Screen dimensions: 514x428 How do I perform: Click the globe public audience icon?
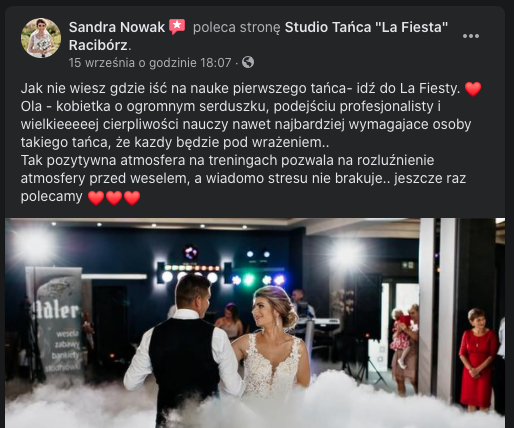248,62
